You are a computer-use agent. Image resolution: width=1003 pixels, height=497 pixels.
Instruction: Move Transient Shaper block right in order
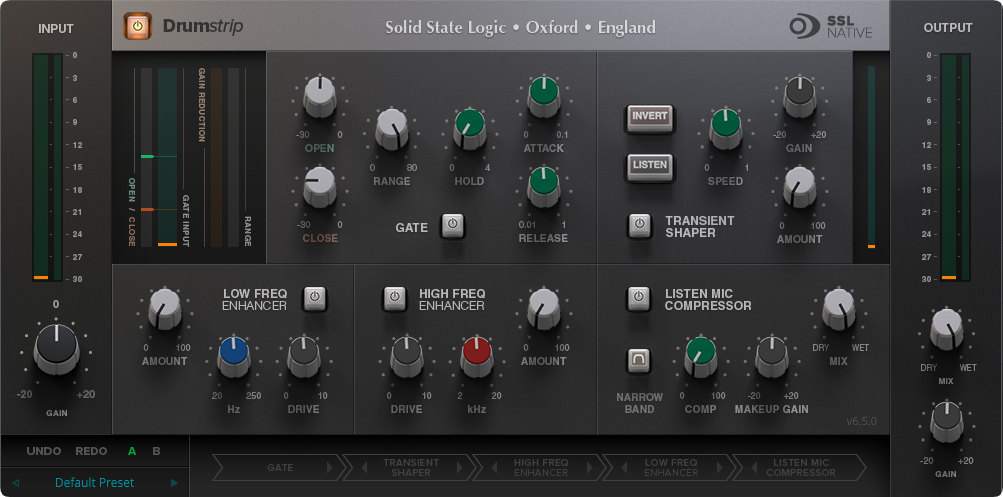click(x=459, y=468)
